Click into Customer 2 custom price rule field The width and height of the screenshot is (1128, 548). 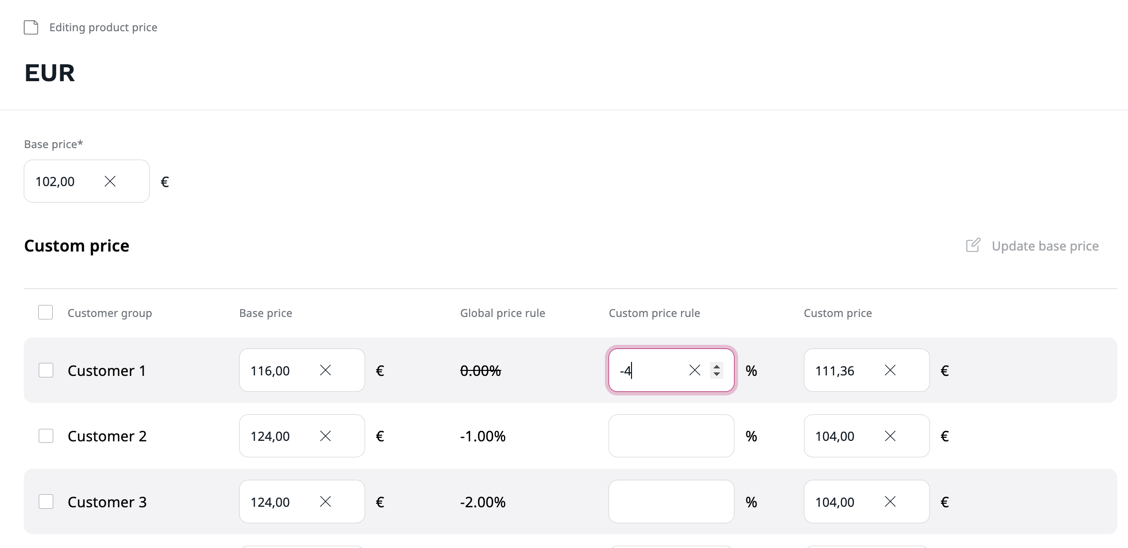[670, 436]
